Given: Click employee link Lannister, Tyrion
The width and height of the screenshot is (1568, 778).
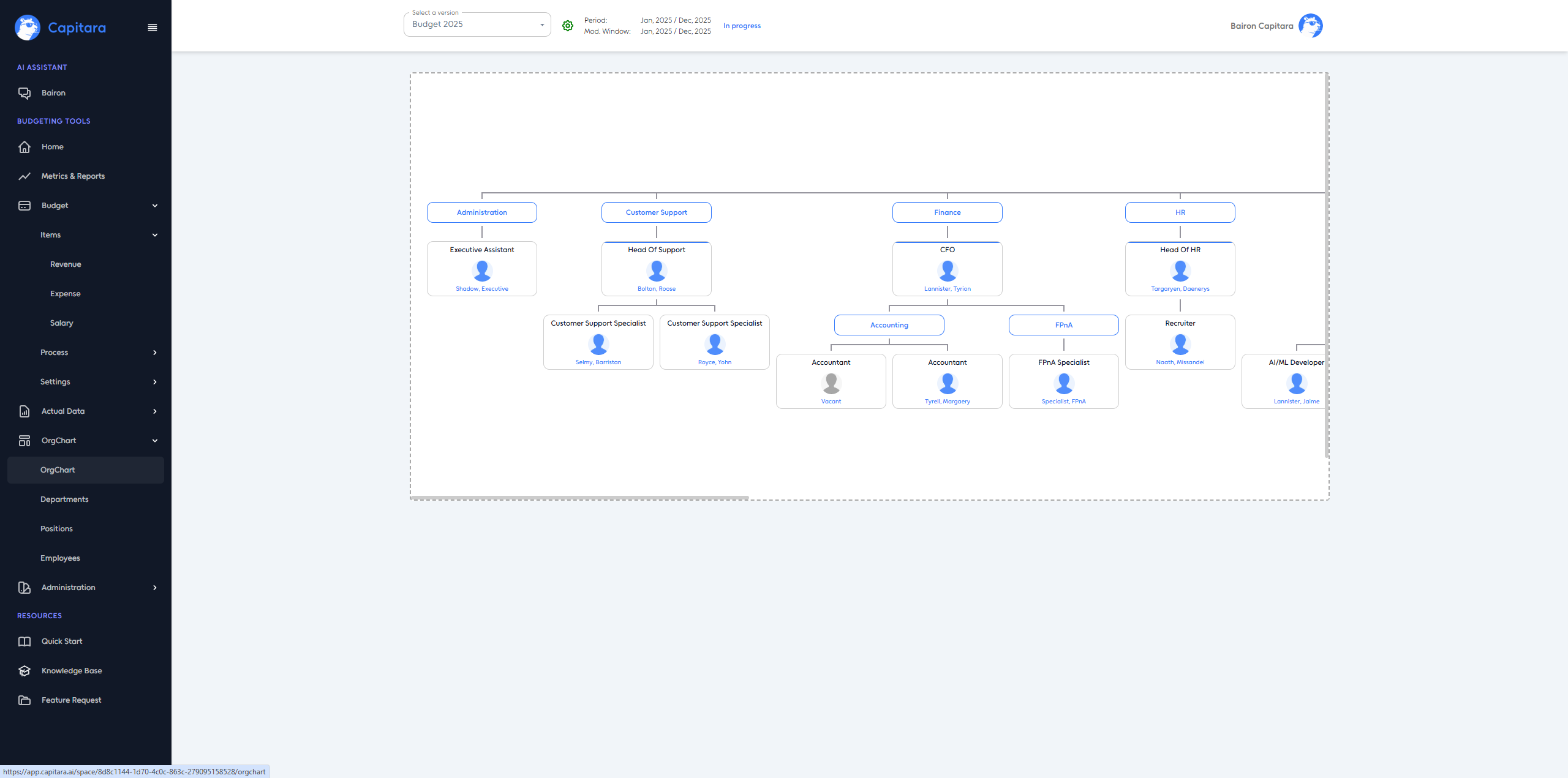Looking at the screenshot, I should pos(947,289).
